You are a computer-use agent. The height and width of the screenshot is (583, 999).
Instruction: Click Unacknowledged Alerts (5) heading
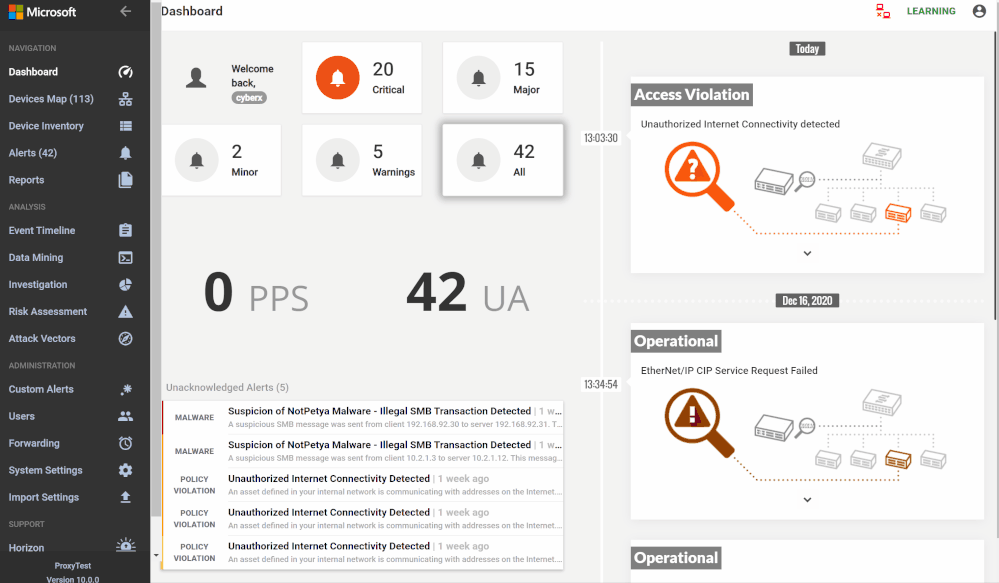[x=227, y=387]
